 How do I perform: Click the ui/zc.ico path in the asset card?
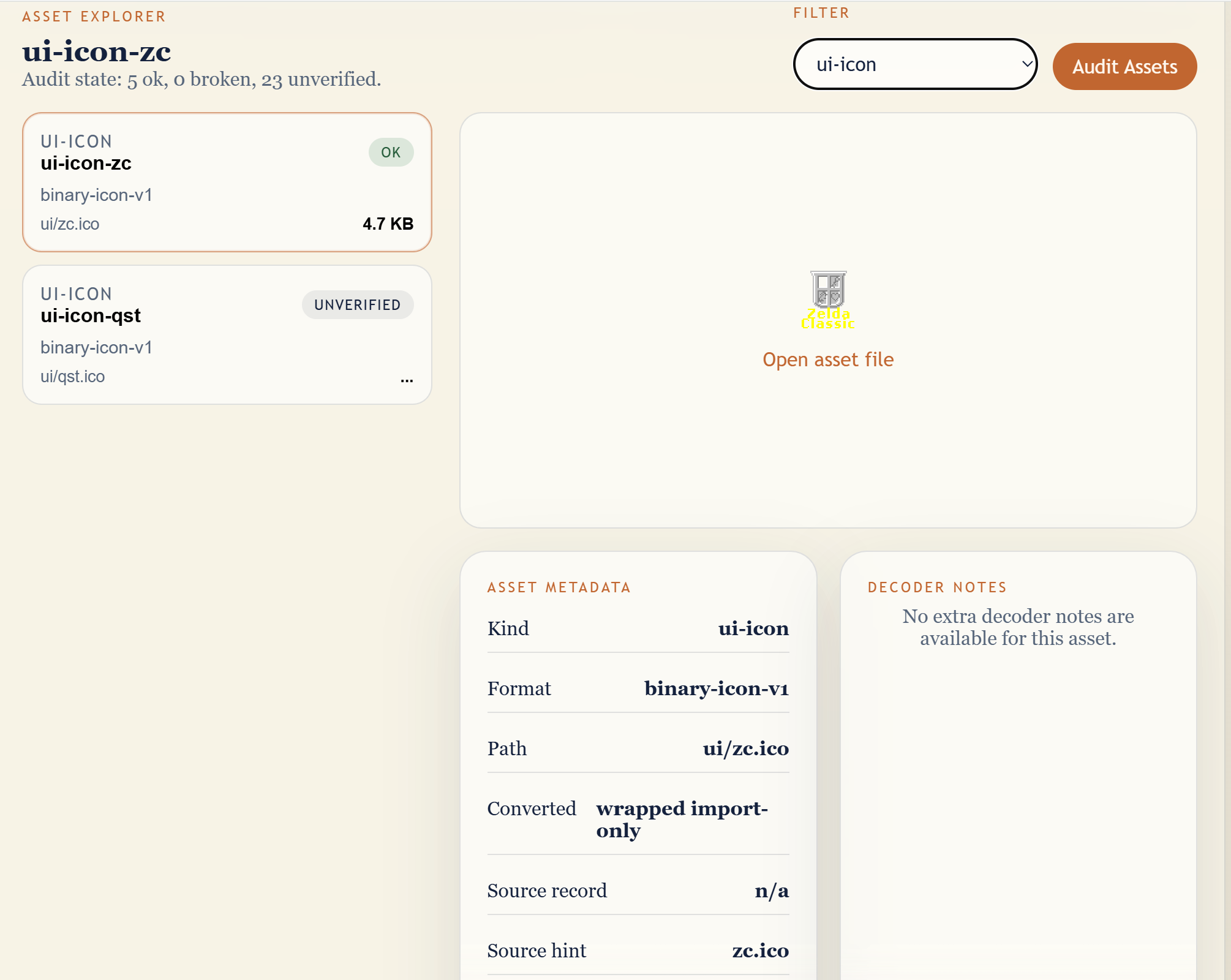tap(70, 224)
